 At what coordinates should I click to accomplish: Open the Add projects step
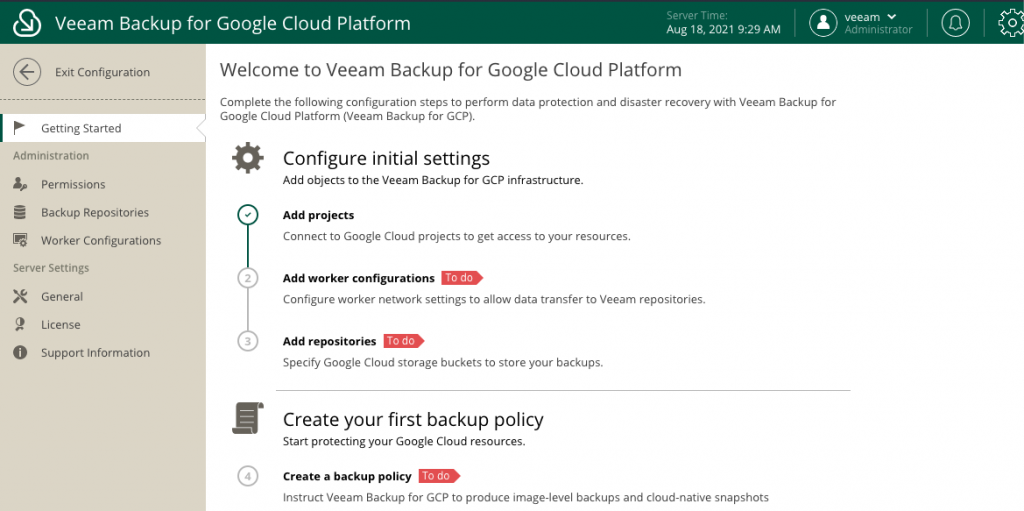coord(319,215)
